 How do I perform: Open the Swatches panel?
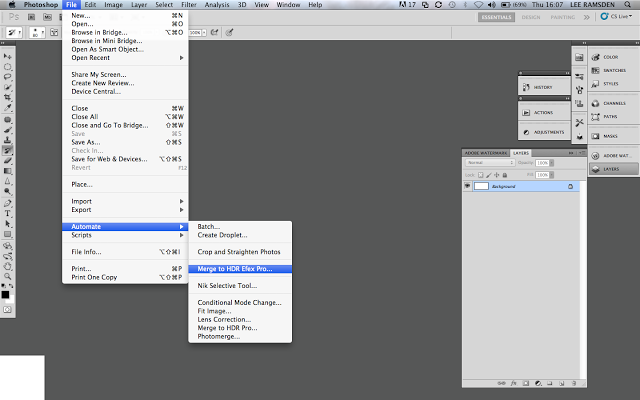613,70
